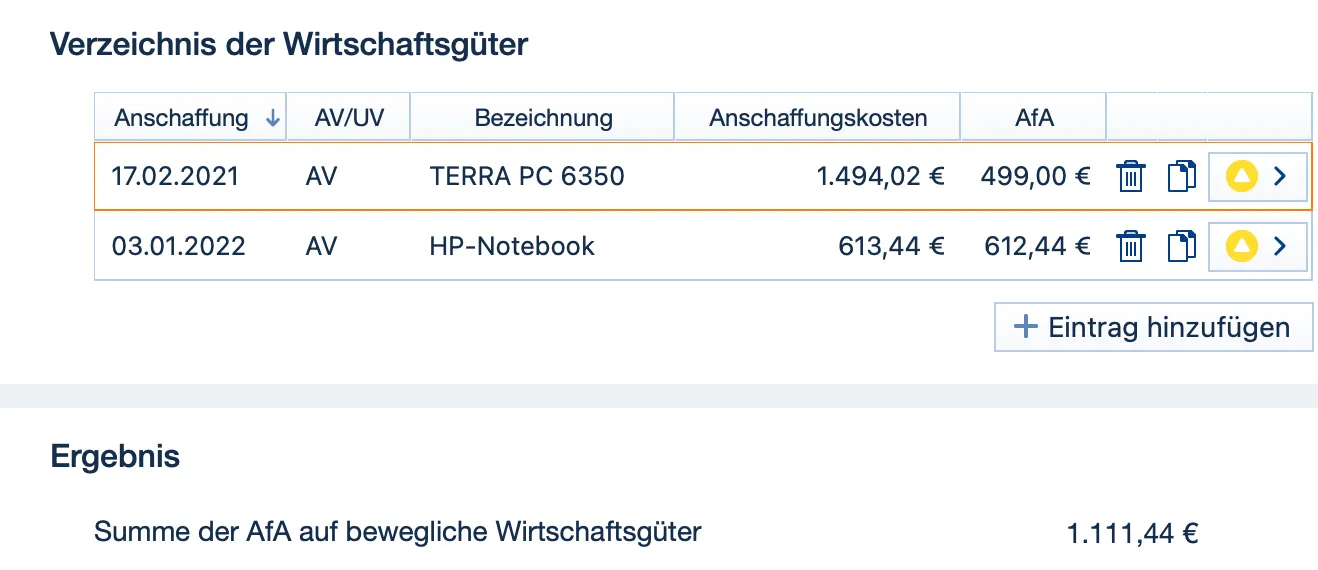Duplicate the TERRA PC 6350 entry
The height and width of the screenshot is (570, 1318).
(1181, 177)
